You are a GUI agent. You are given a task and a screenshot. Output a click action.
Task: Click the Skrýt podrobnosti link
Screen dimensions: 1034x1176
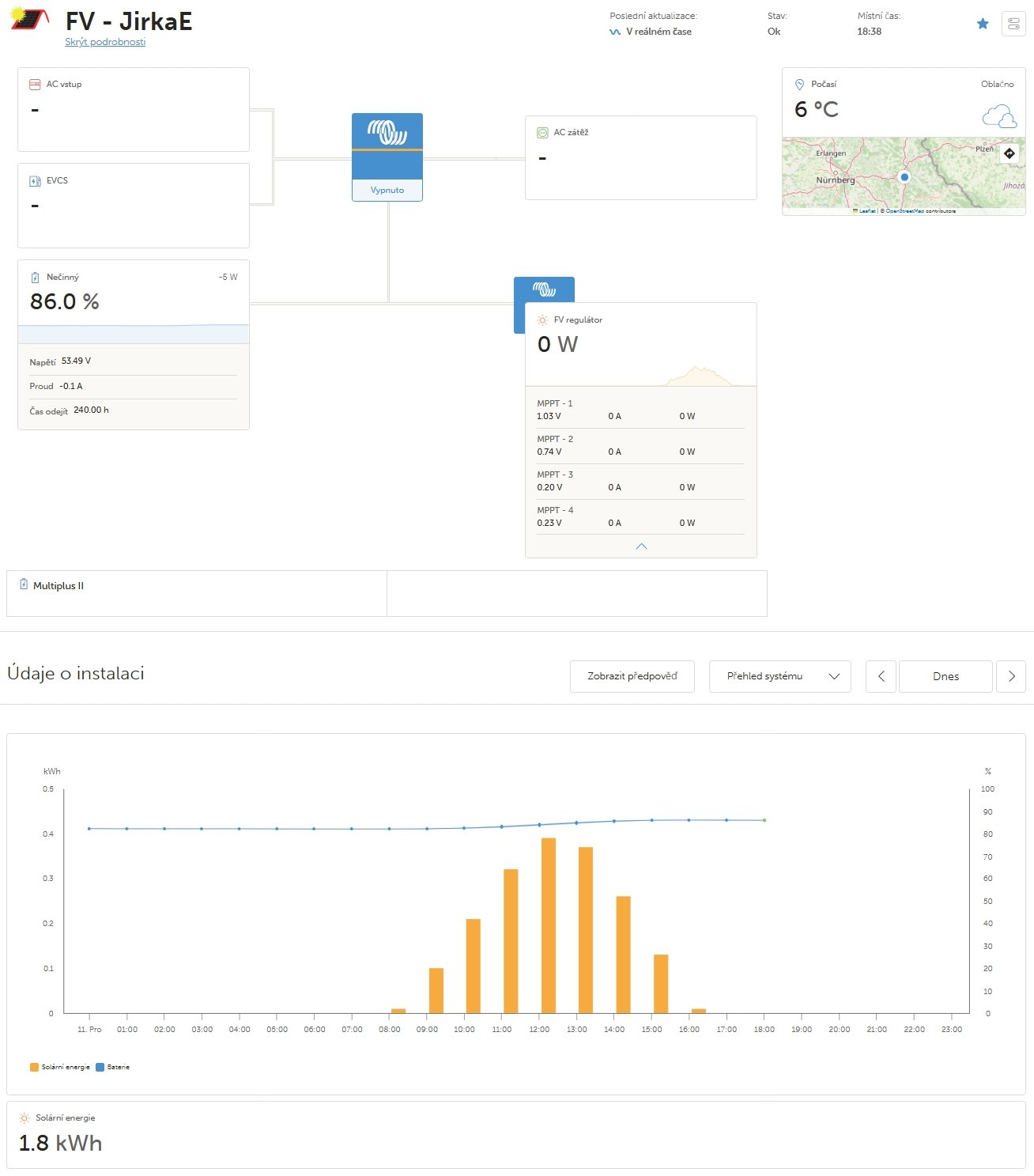[105, 42]
